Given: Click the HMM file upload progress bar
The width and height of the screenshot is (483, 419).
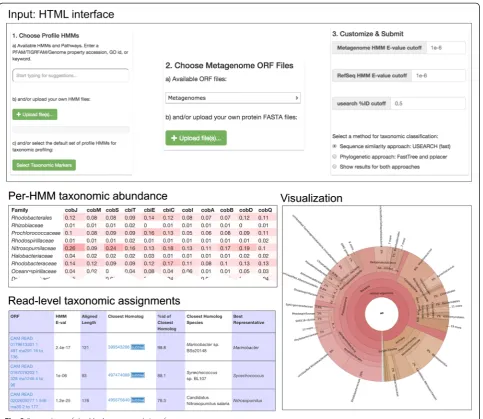Looking at the screenshot, I should 71,129.
